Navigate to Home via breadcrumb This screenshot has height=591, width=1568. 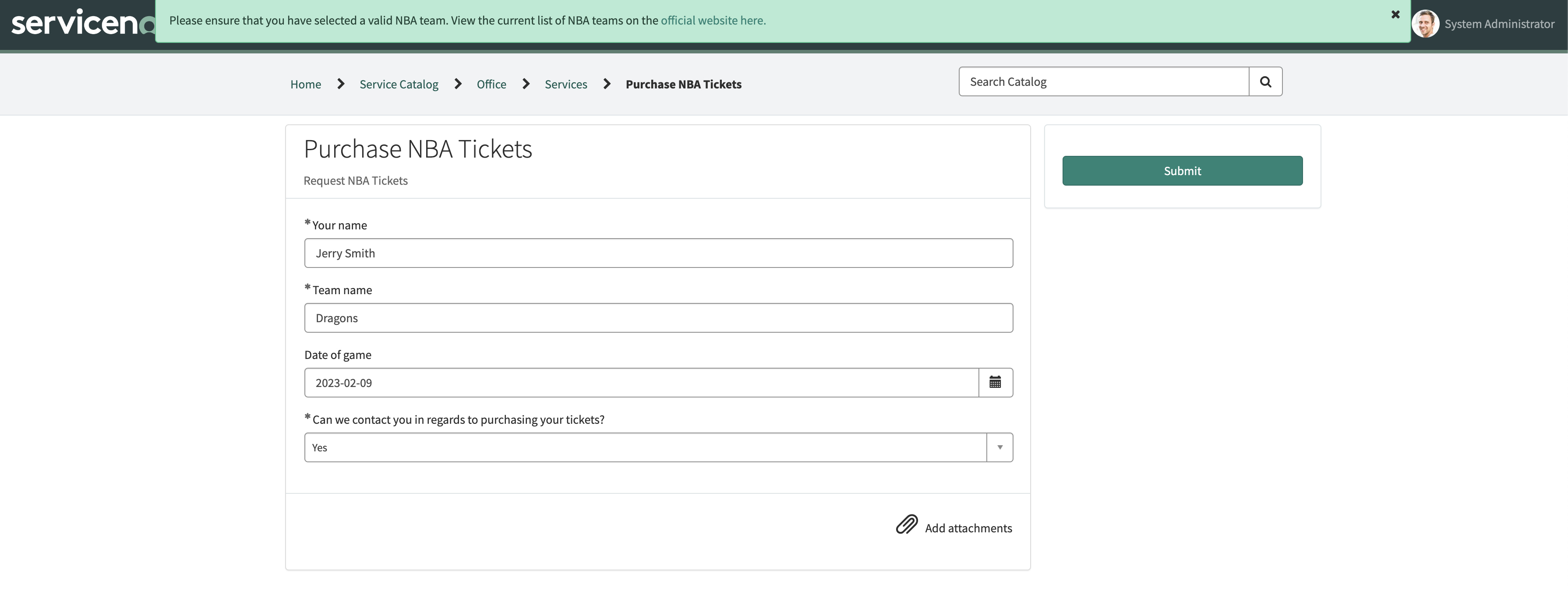point(305,84)
